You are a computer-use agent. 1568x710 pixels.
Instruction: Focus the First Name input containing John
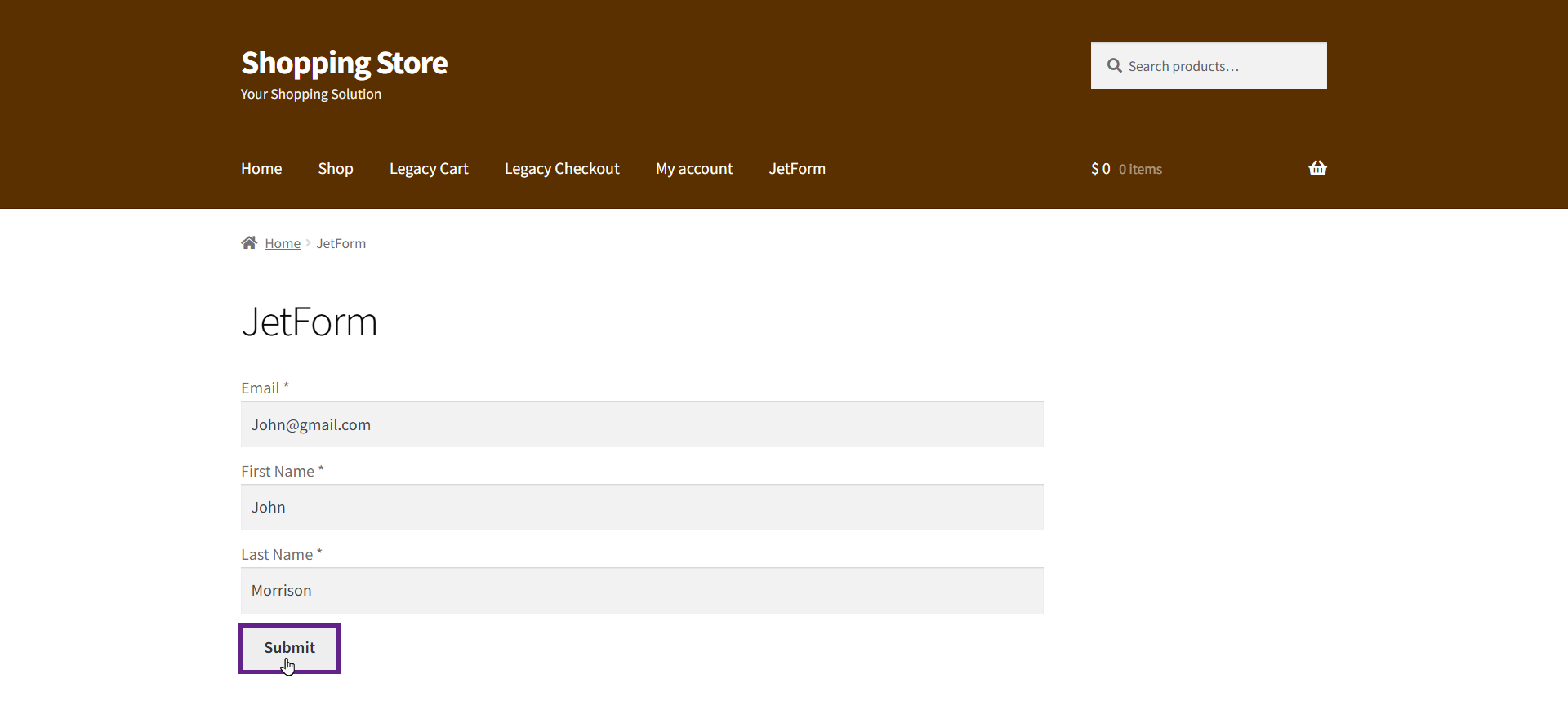pyautogui.click(x=642, y=508)
